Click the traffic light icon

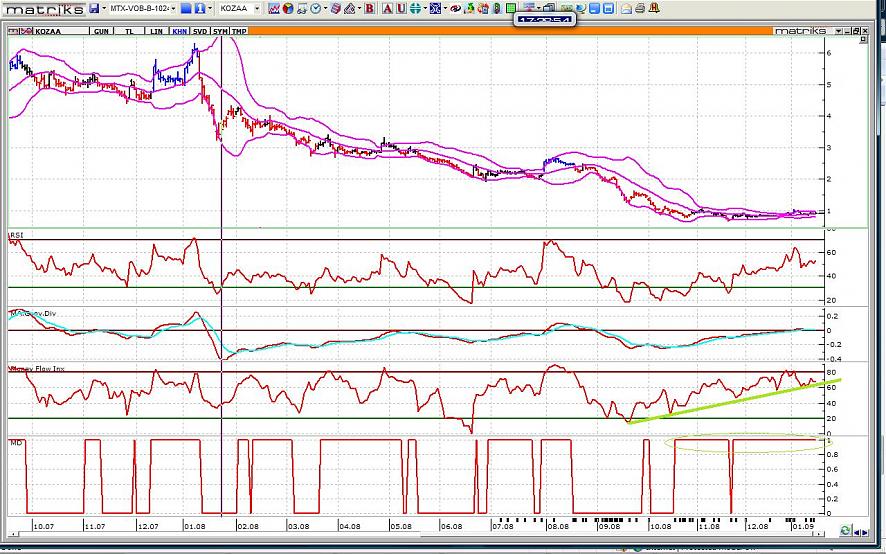[496, 8]
